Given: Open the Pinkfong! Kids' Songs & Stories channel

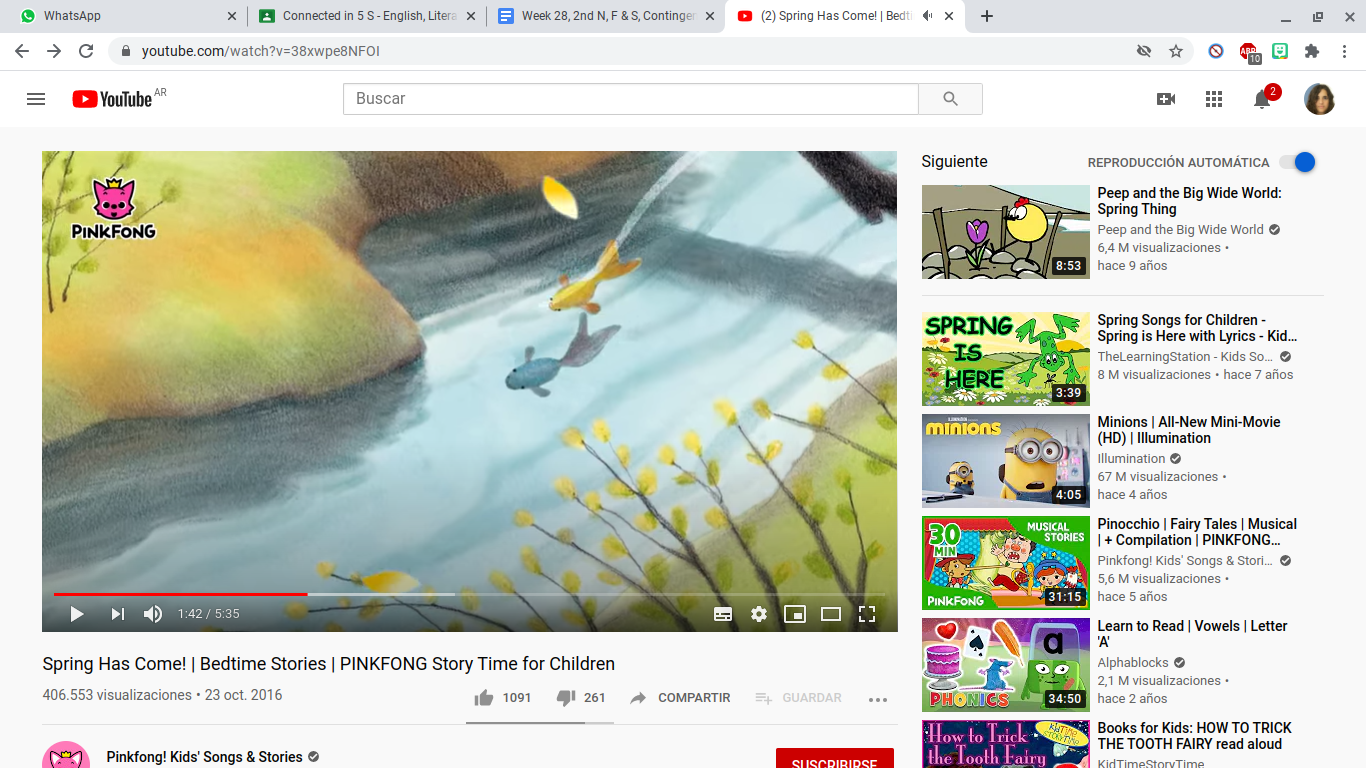Looking at the screenshot, I should (x=205, y=757).
